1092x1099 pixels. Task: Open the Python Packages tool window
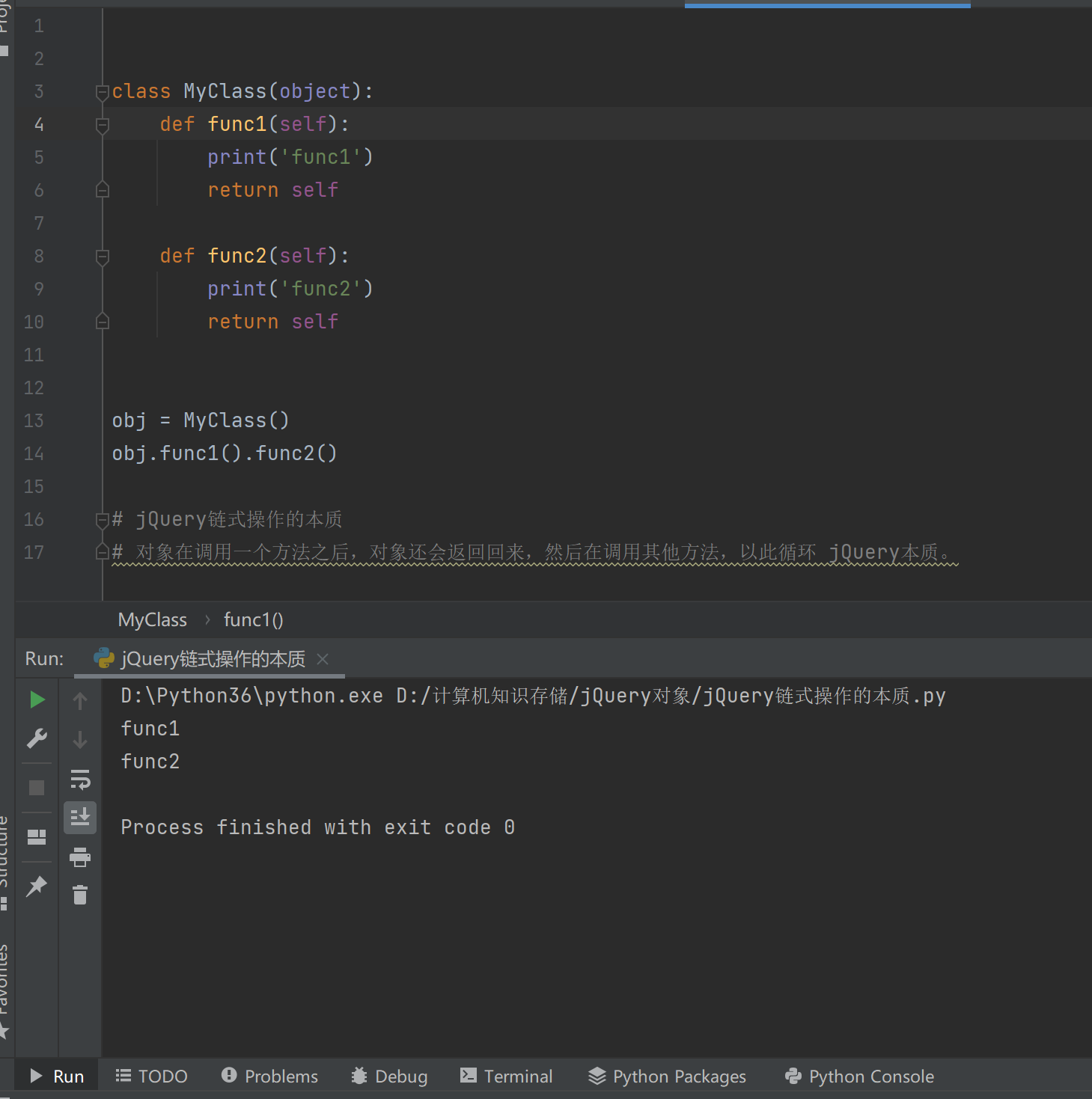tap(668, 1077)
